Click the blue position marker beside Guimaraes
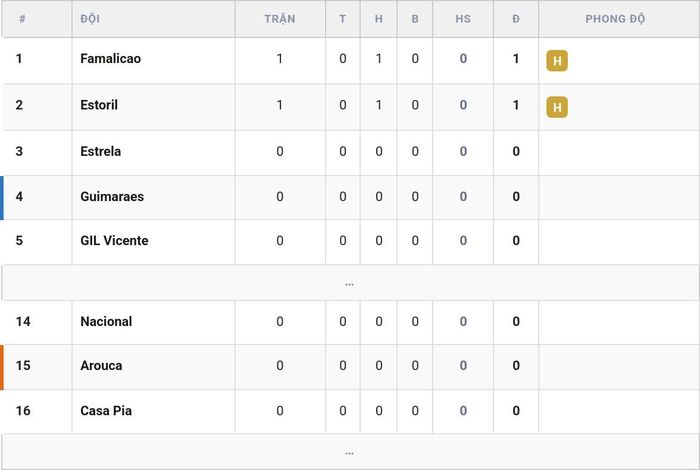The width and height of the screenshot is (700, 470). (x=2, y=198)
